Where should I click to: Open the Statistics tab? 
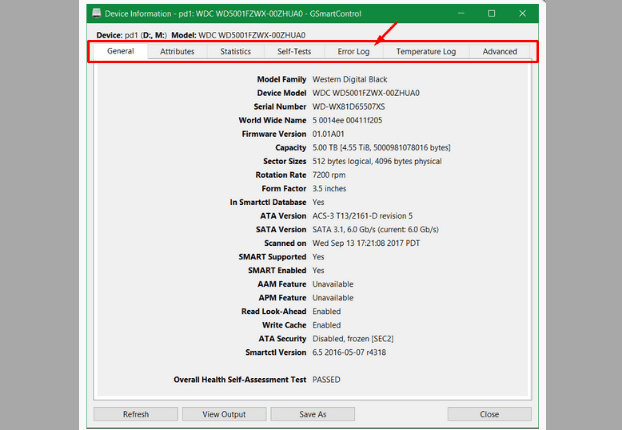click(x=236, y=52)
